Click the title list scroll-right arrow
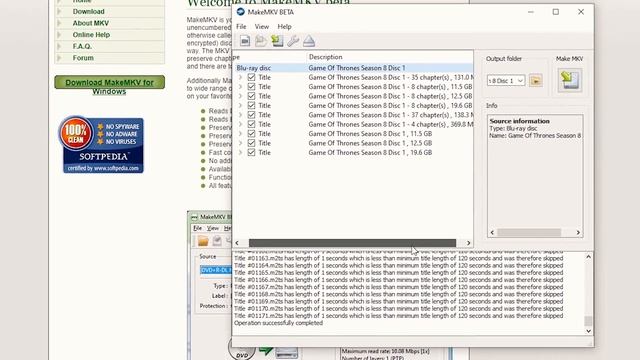 (x=469, y=243)
